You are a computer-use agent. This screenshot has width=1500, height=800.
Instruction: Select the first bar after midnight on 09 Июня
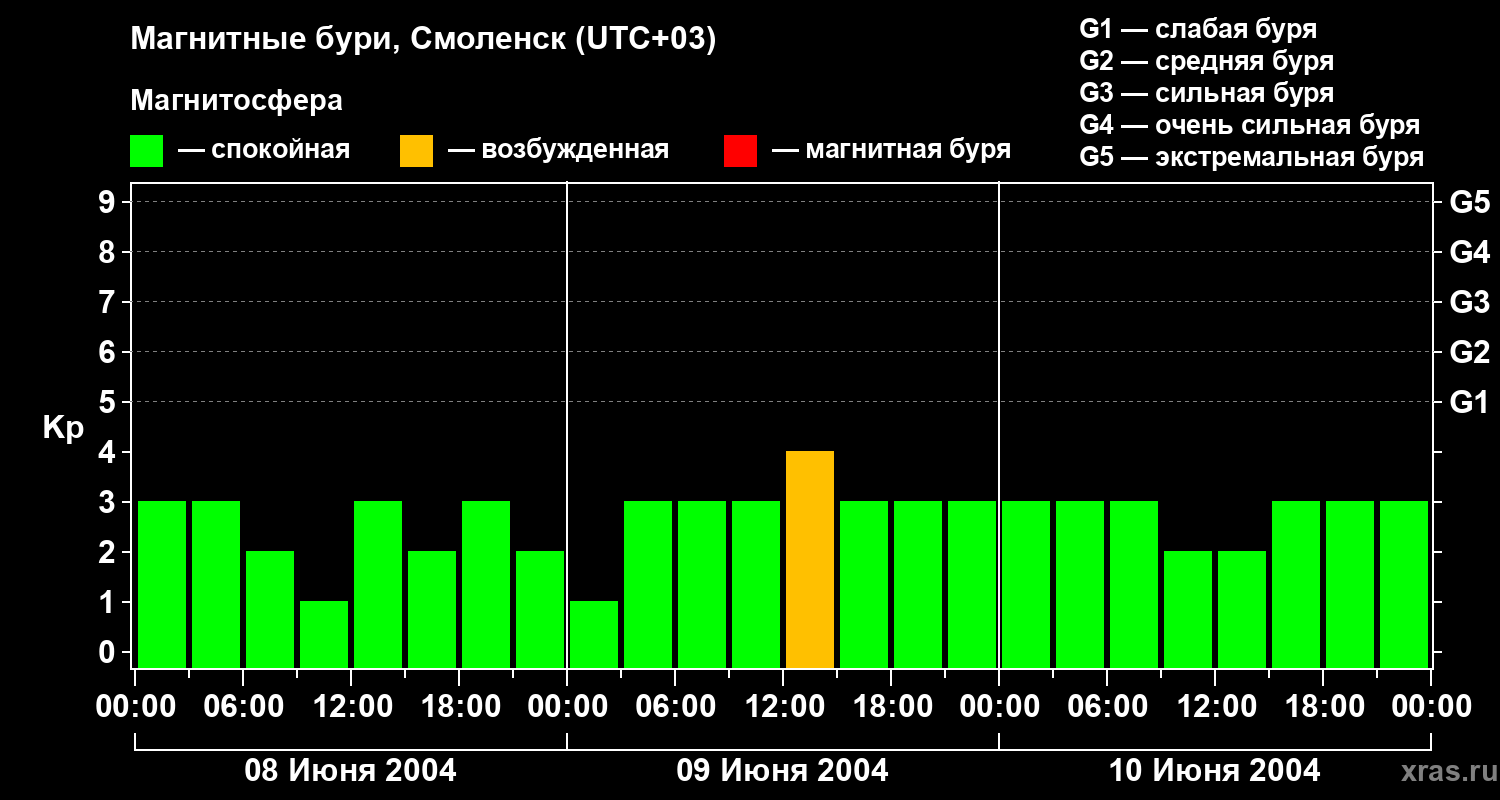tap(594, 635)
